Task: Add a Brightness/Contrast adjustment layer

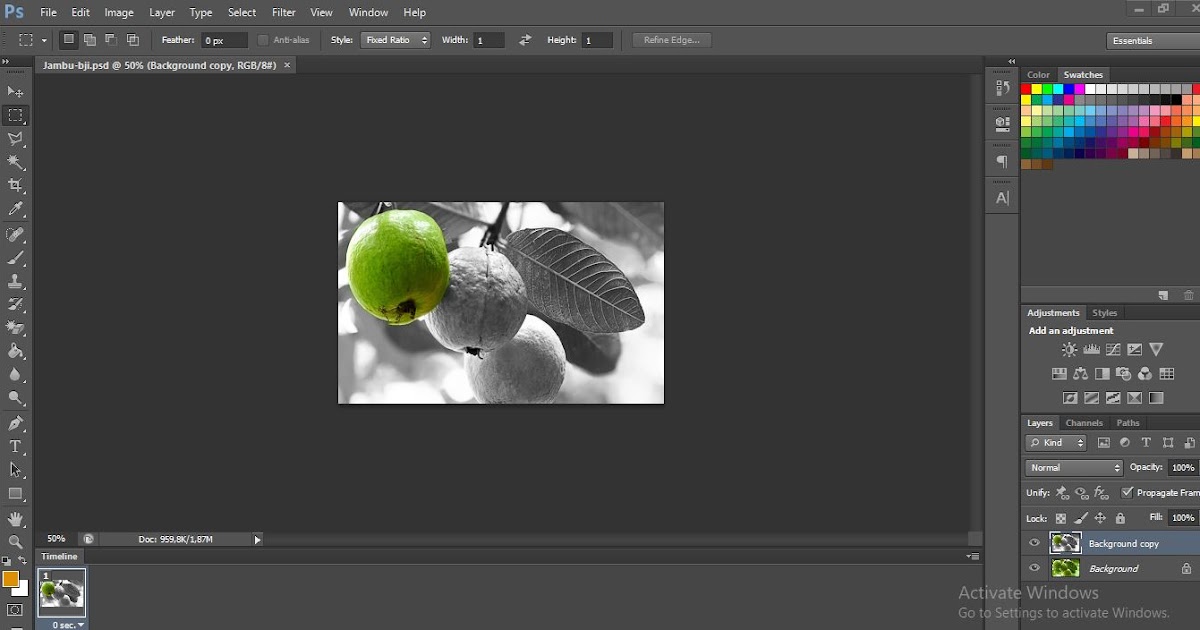Action: 1069,349
